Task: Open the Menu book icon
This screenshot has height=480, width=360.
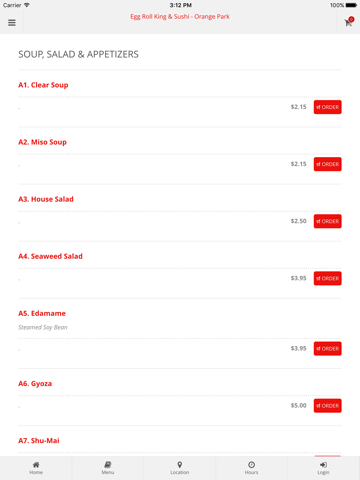Action: tap(108, 465)
